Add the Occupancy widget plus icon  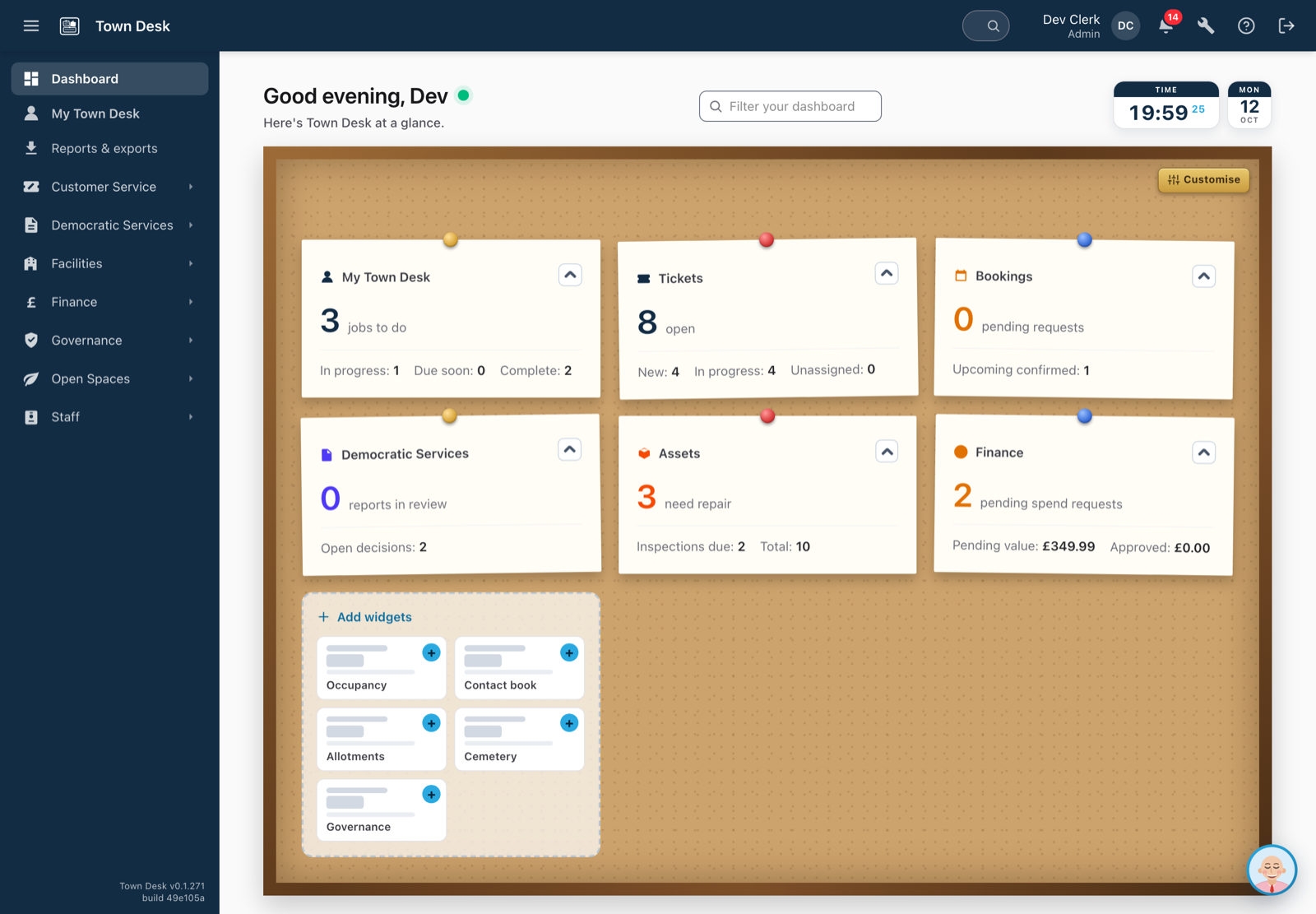point(431,652)
